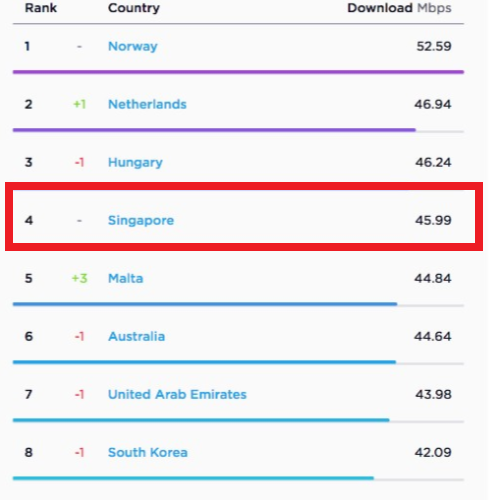493x500 pixels.
Task: Click the Rank column header
Action: pyautogui.click(x=41, y=8)
